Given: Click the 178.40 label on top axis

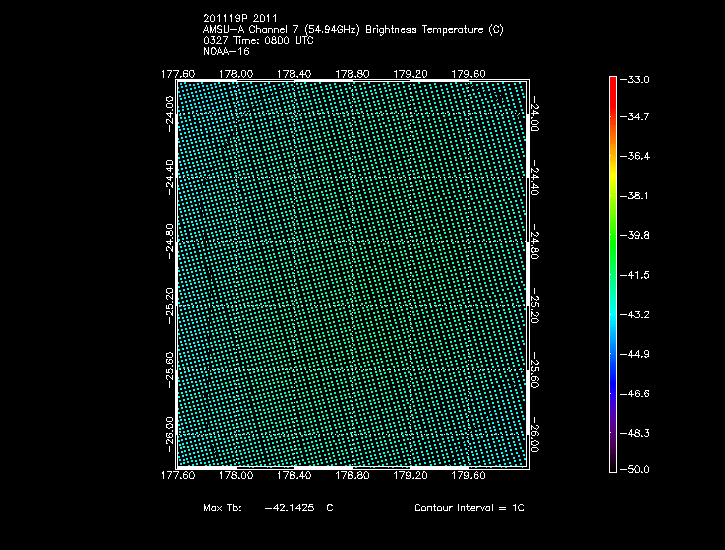Looking at the screenshot, I should (x=294, y=73).
